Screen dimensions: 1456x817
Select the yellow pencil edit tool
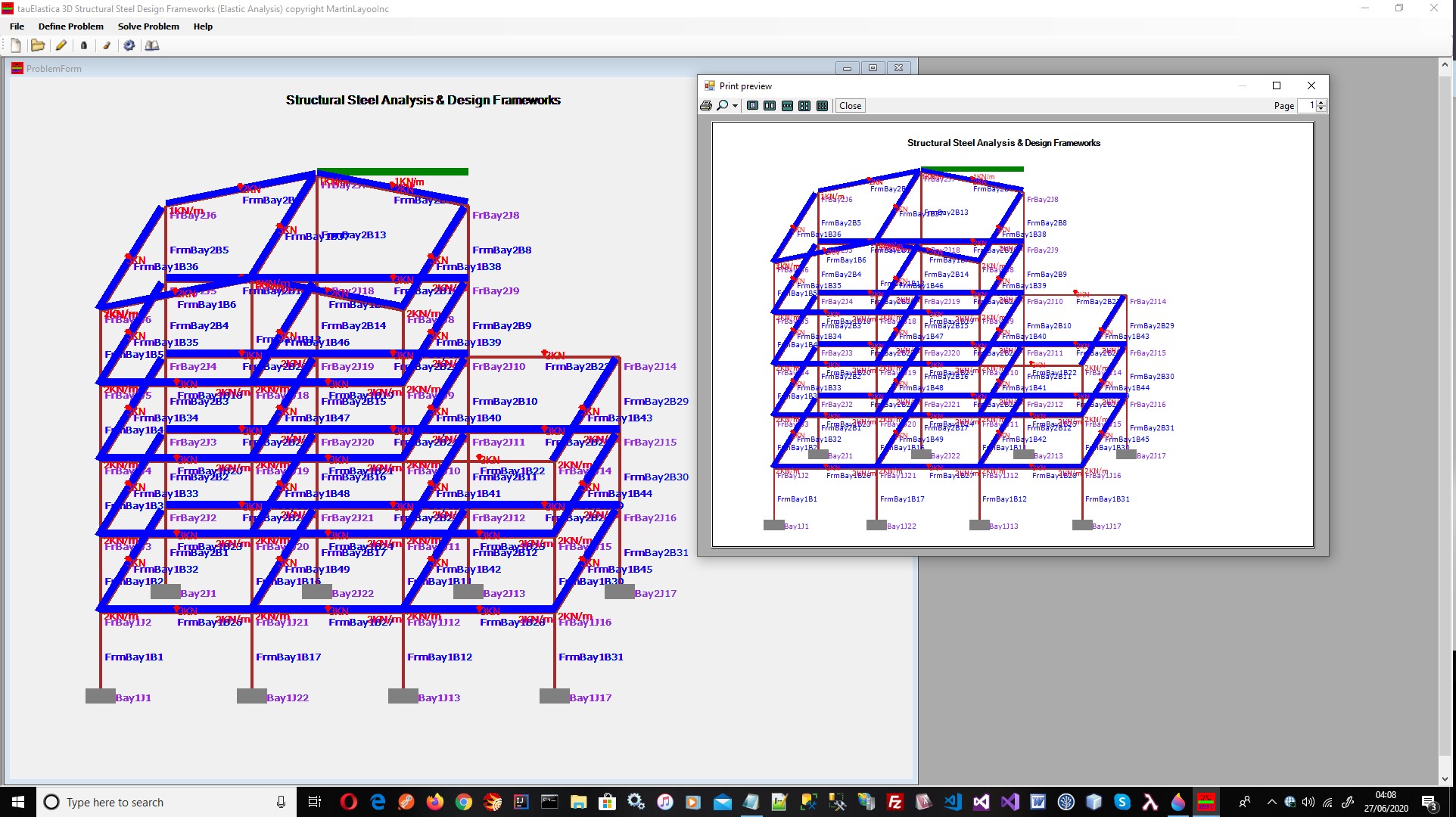(61, 45)
